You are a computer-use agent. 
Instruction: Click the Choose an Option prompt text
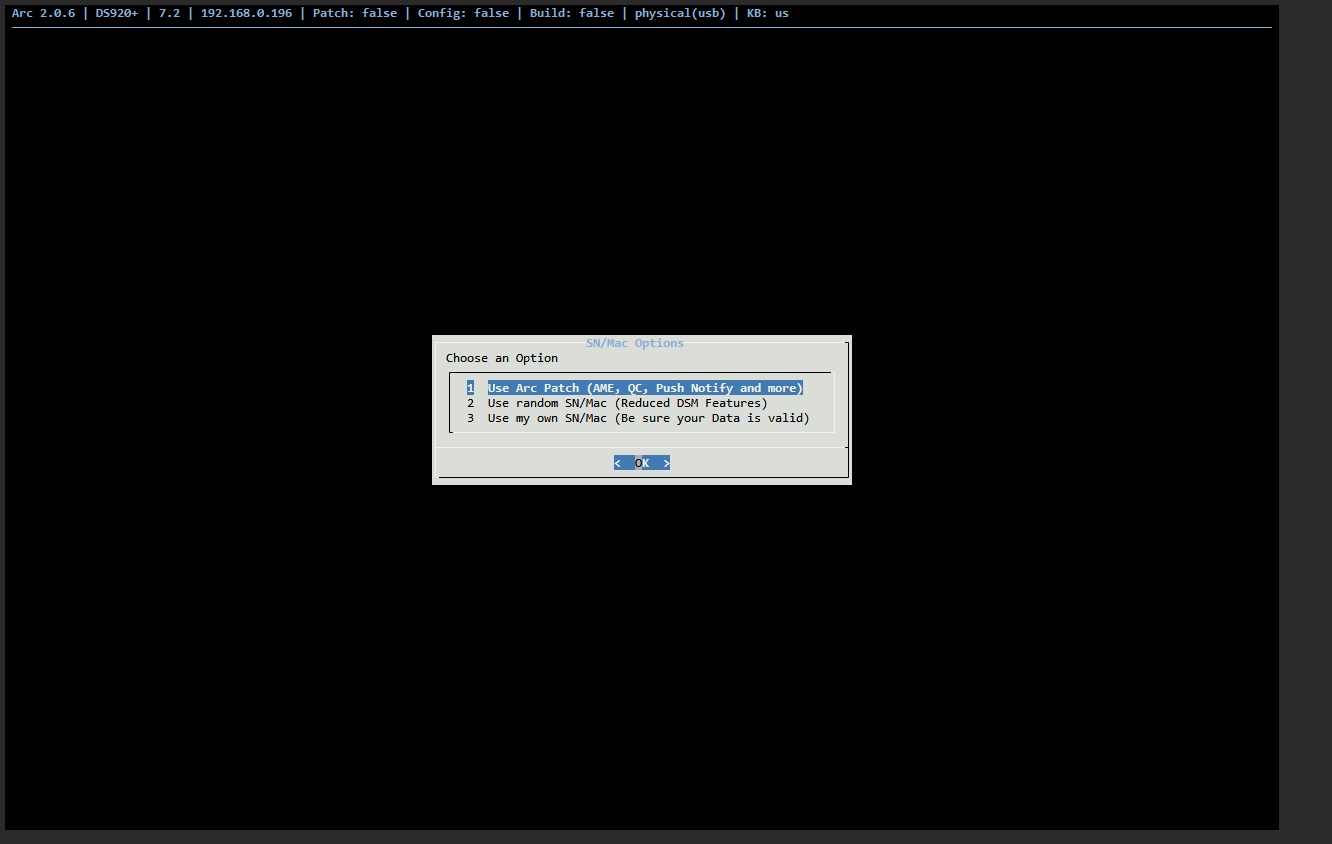(502, 358)
